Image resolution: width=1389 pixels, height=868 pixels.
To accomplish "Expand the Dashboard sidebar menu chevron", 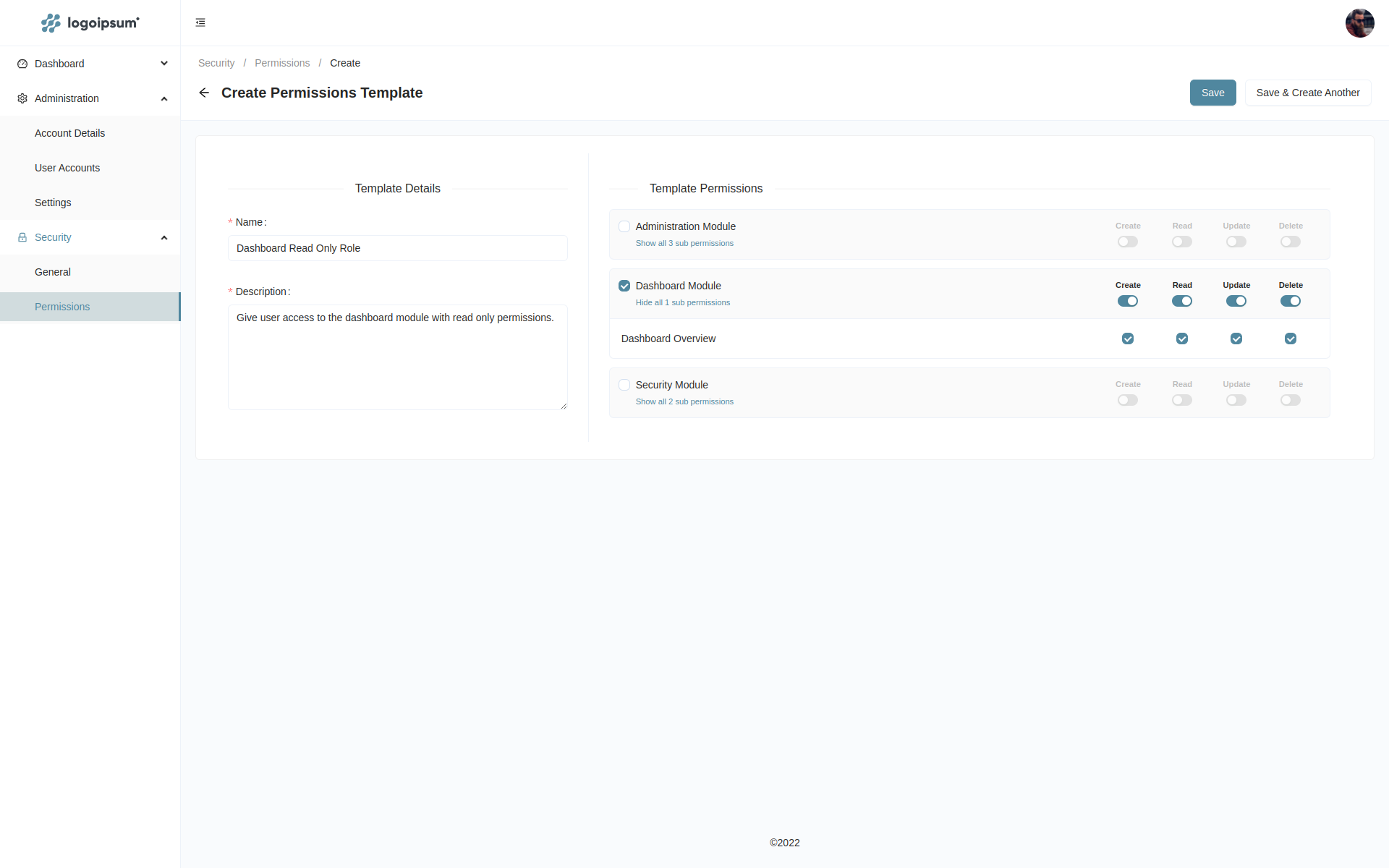I will [164, 64].
